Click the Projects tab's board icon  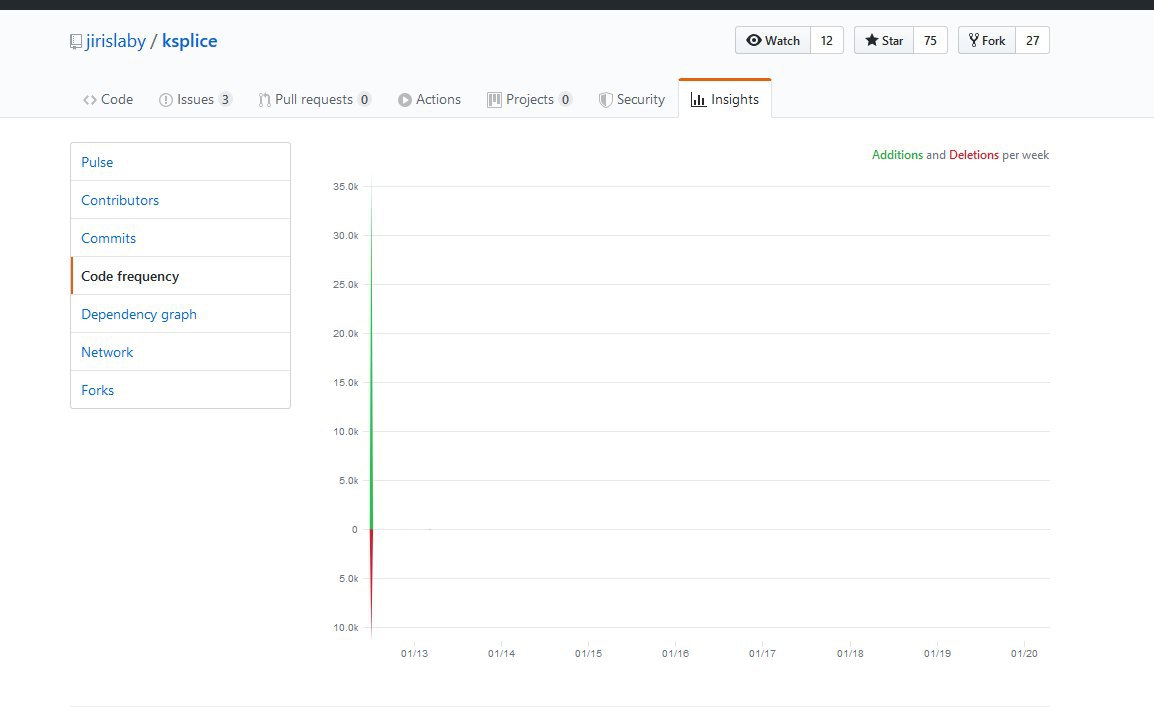pyautogui.click(x=494, y=100)
